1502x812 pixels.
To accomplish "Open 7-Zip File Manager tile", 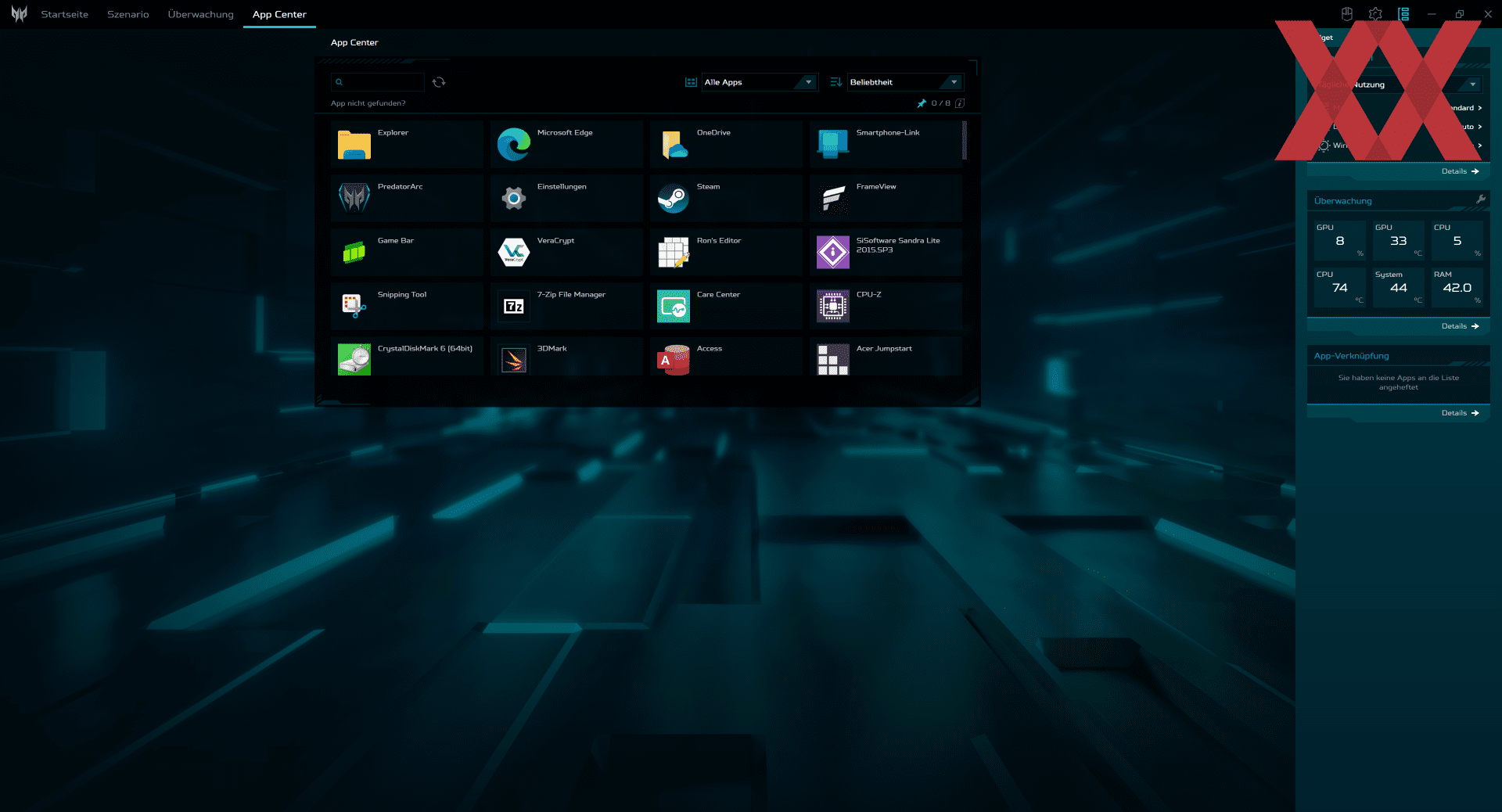I will pos(566,307).
